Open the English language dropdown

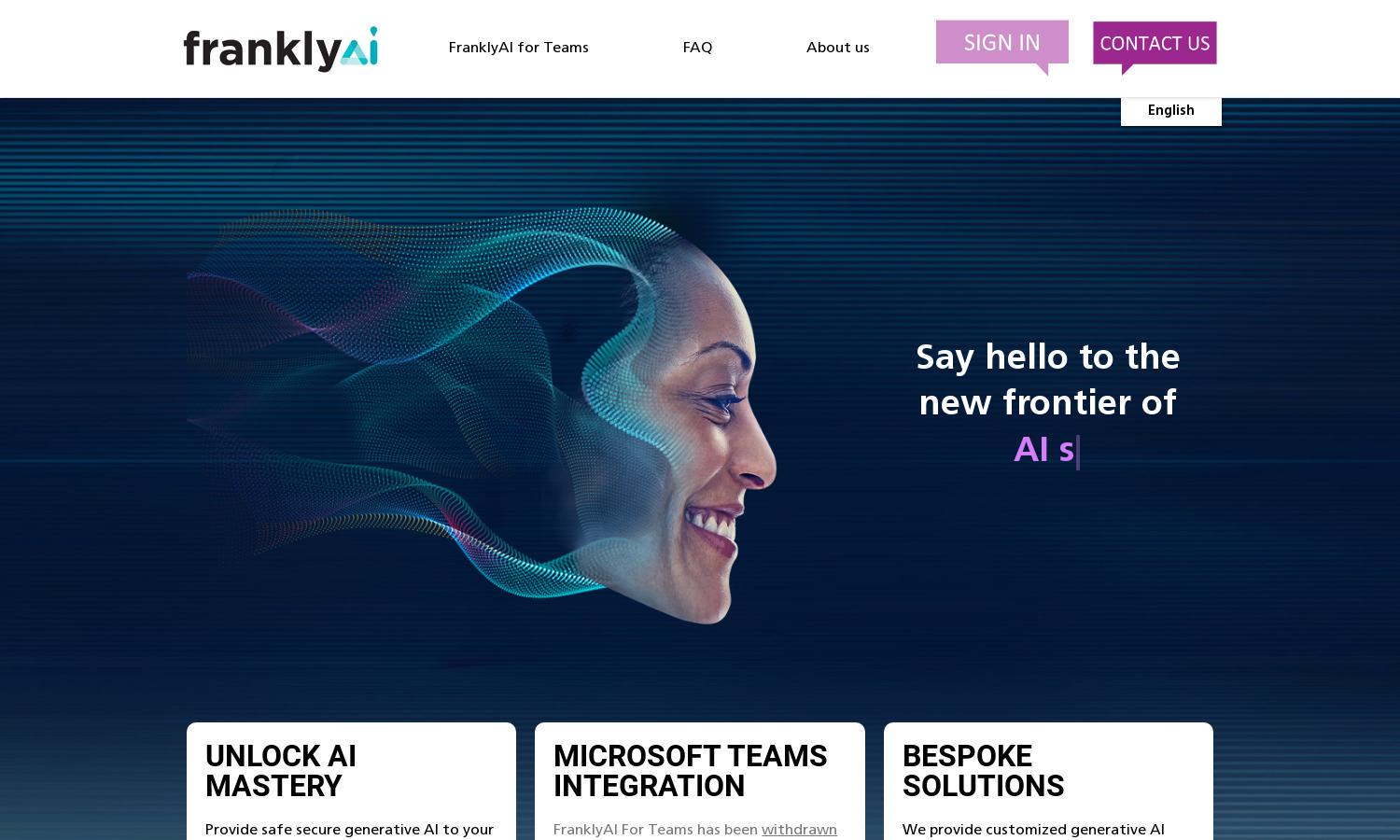pyautogui.click(x=1170, y=111)
